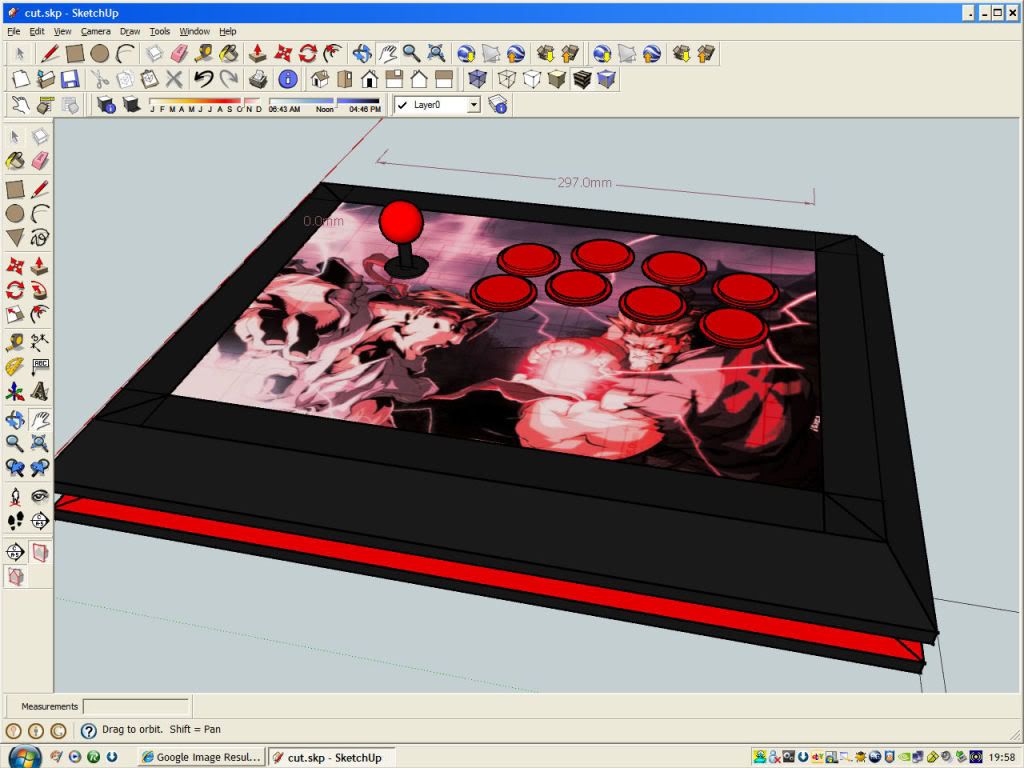
Task: Switch to Google Image Result taskbar window
Action: [x=202, y=757]
